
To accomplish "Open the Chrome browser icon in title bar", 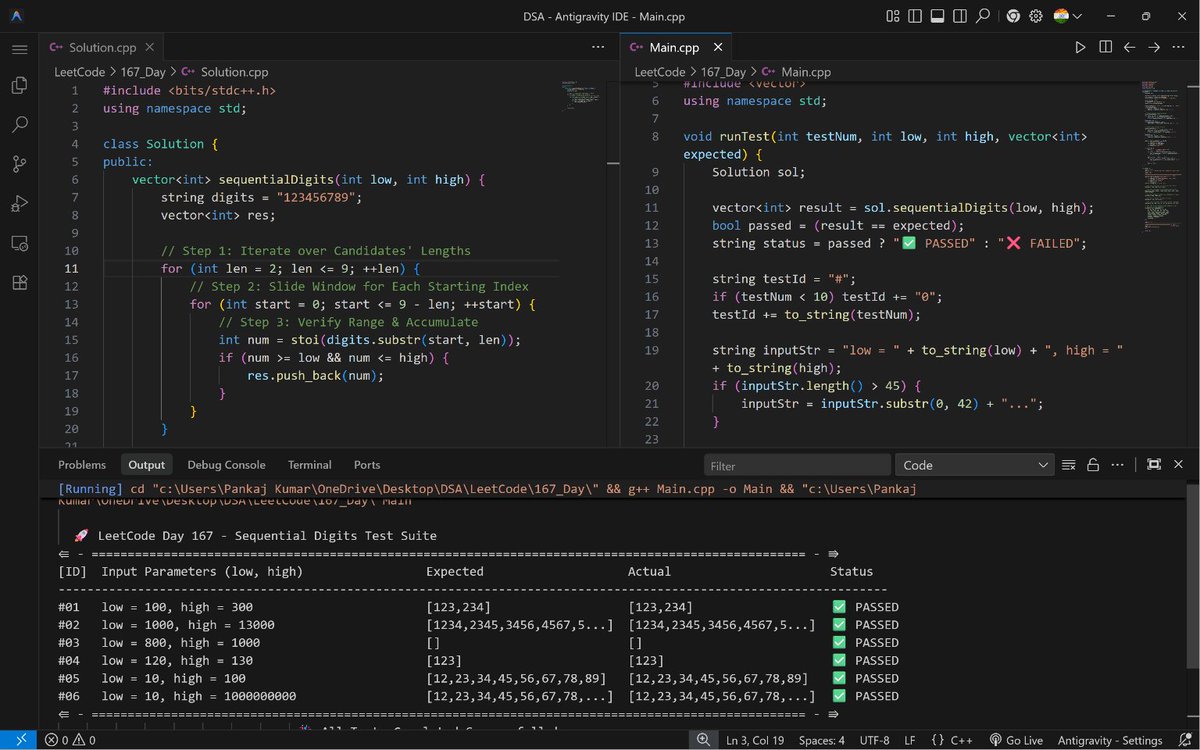I will (1013, 16).
